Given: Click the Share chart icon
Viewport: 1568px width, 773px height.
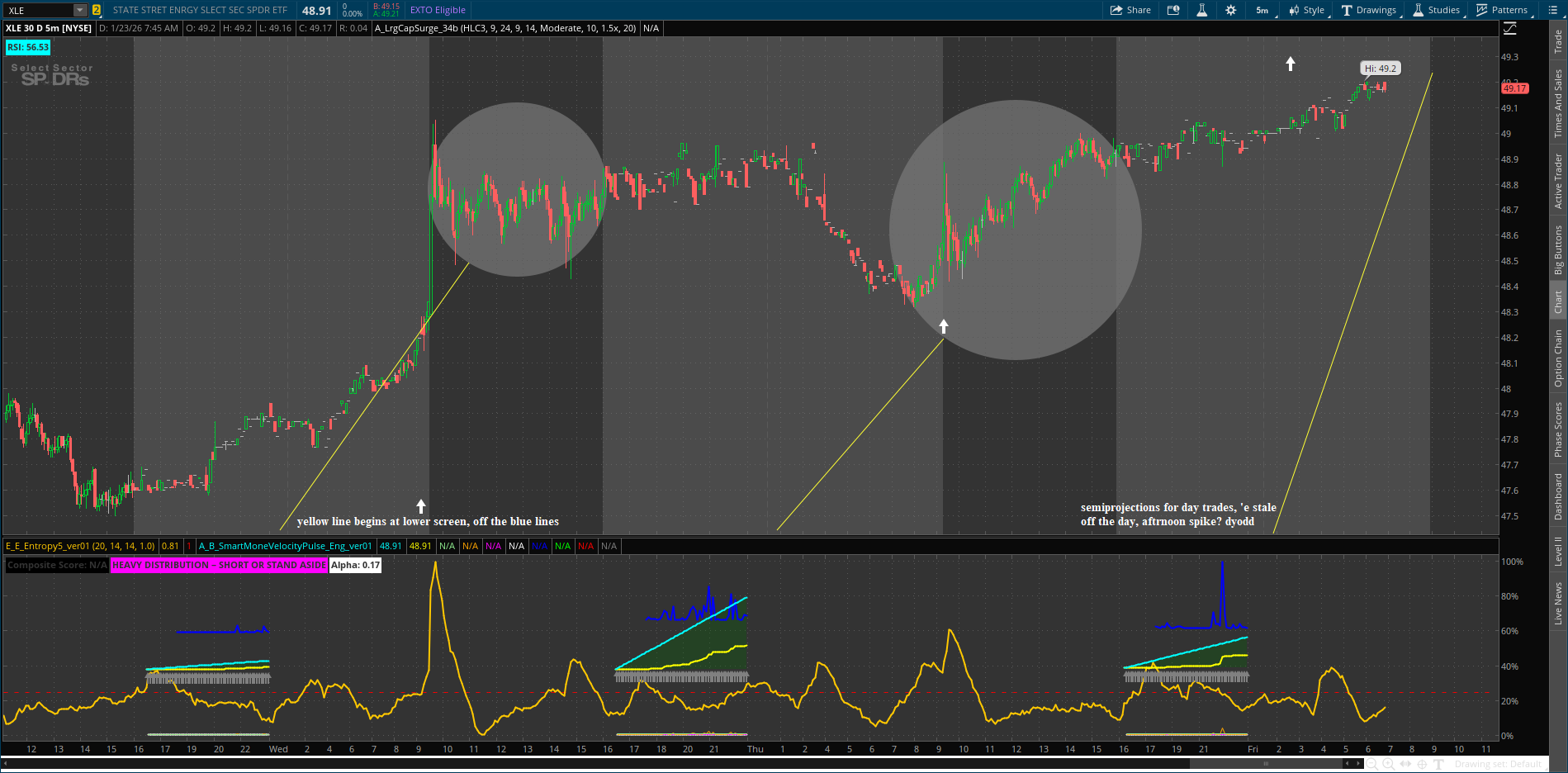Looking at the screenshot, I should [1130, 10].
